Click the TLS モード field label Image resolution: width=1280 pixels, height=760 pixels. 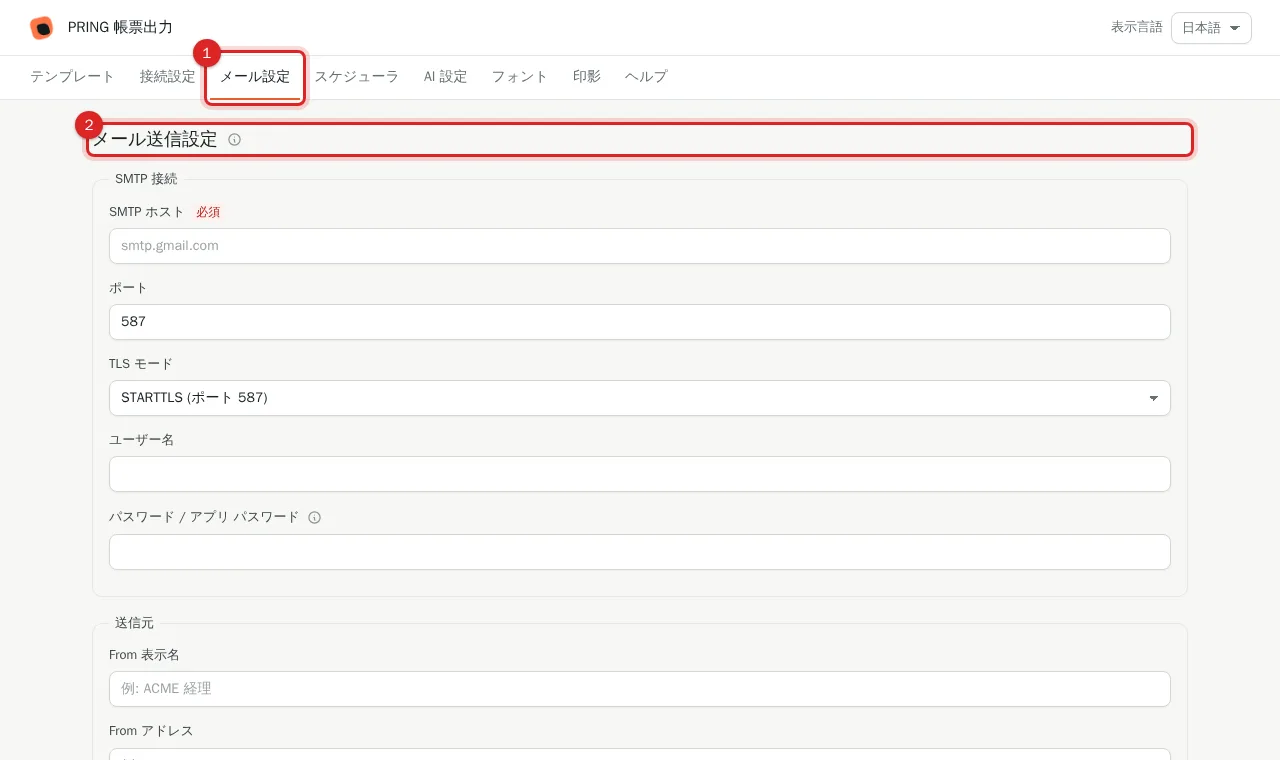click(x=141, y=364)
